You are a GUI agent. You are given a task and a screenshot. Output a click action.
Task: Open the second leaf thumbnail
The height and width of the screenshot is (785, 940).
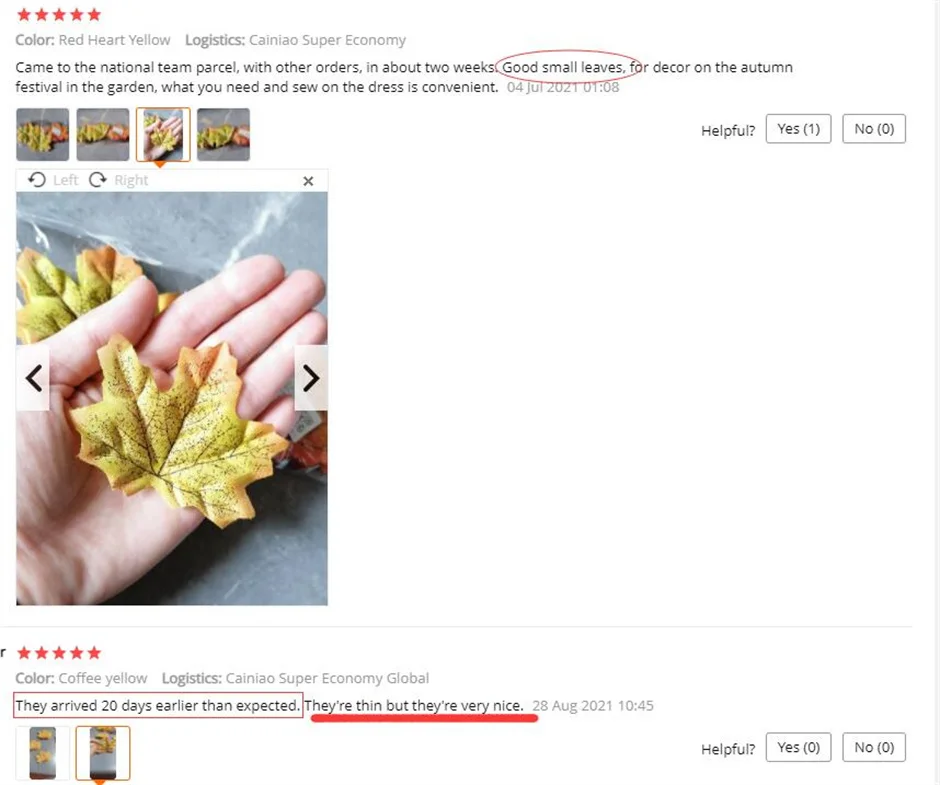click(103, 134)
